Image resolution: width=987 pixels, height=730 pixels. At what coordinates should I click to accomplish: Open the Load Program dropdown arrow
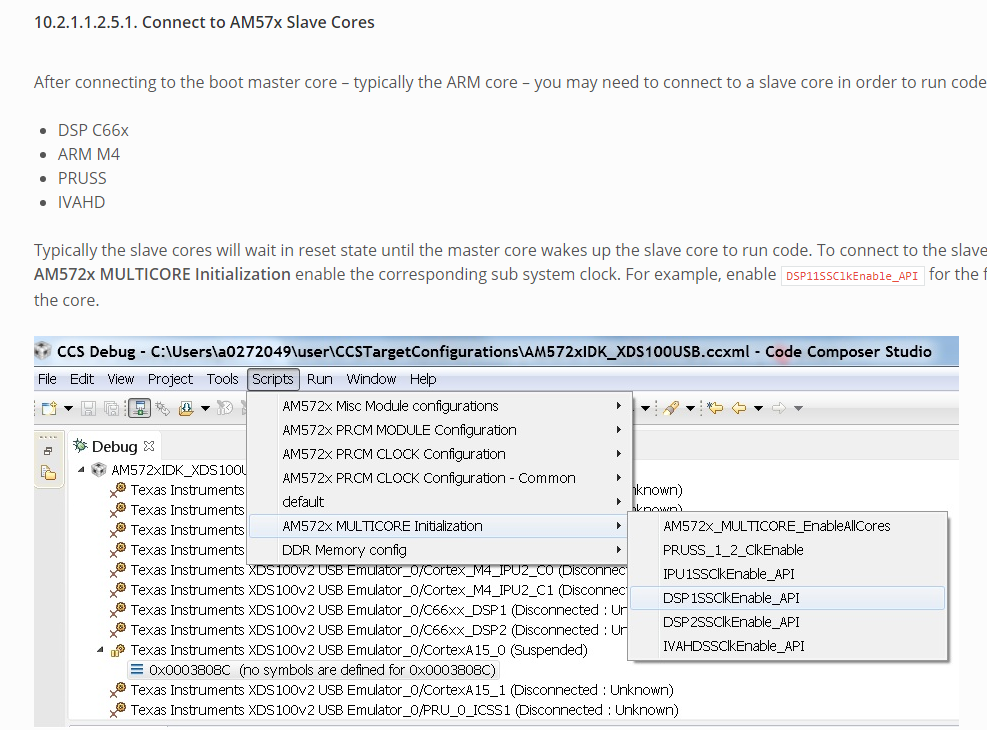(205, 408)
